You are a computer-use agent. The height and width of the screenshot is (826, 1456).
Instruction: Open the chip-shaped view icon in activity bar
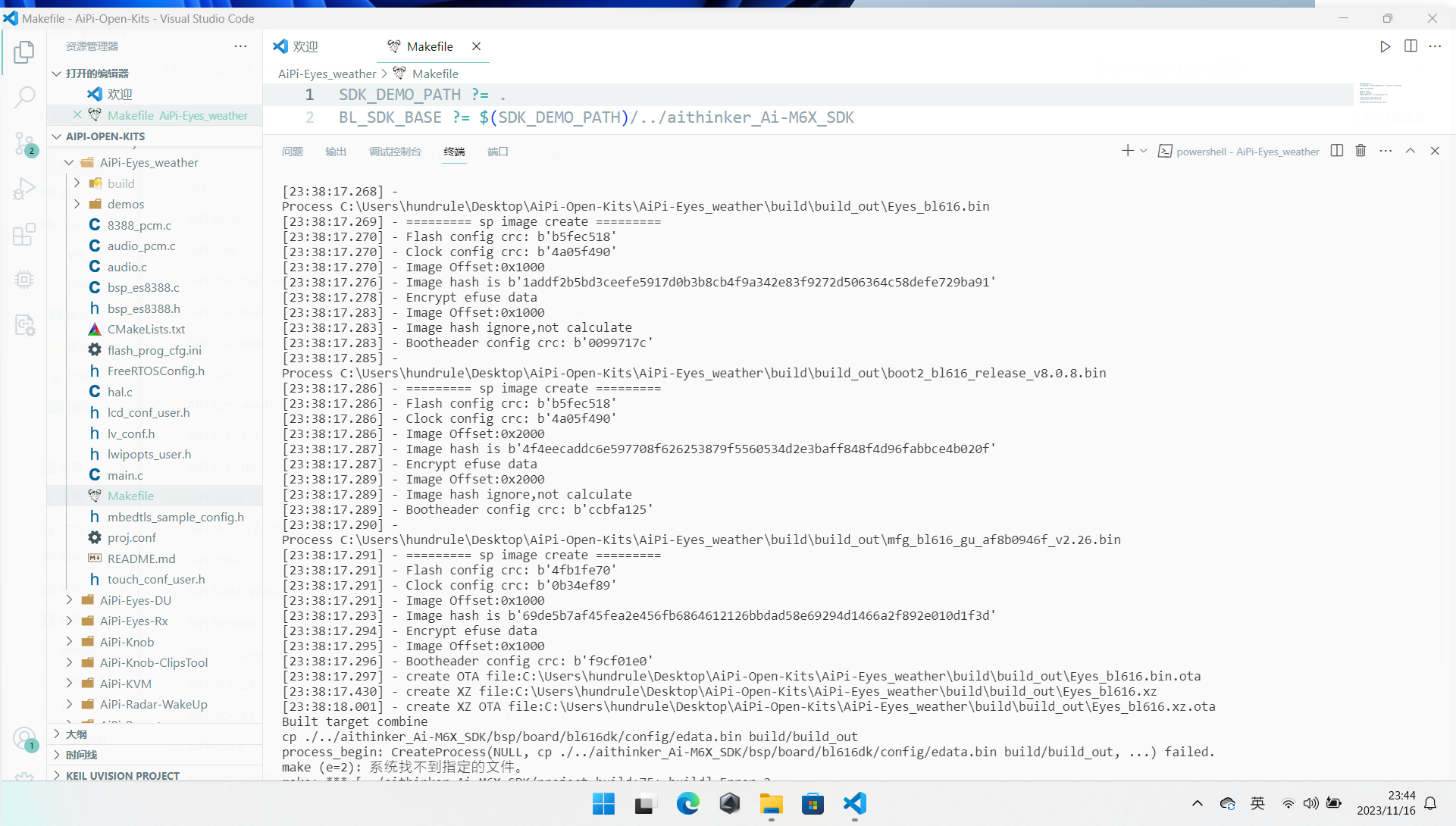click(x=24, y=280)
